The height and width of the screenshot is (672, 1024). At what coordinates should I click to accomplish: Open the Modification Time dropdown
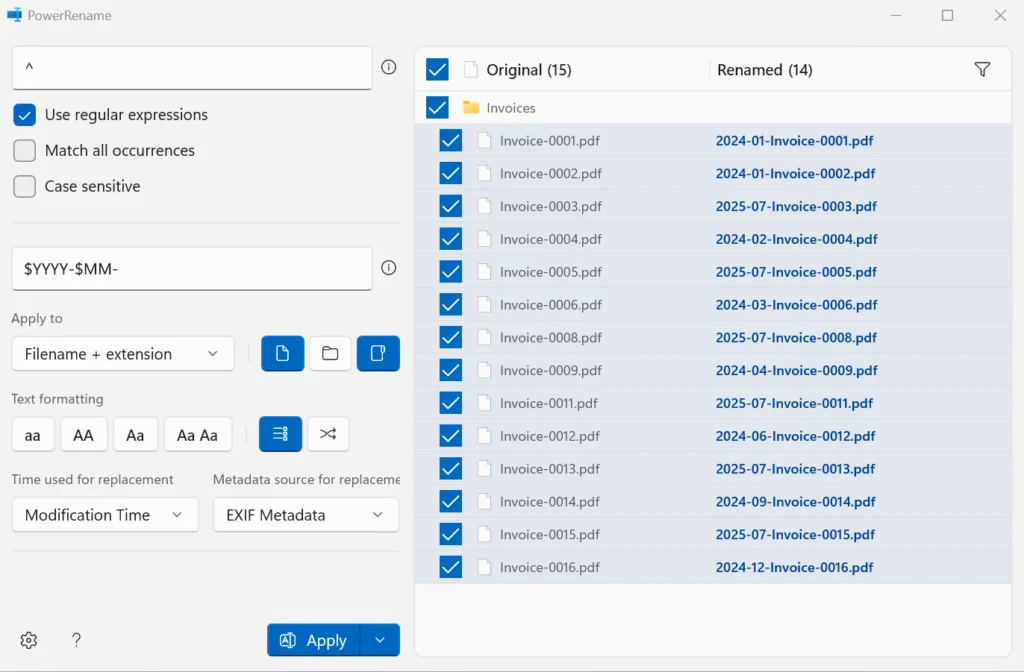pyautogui.click(x=104, y=515)
